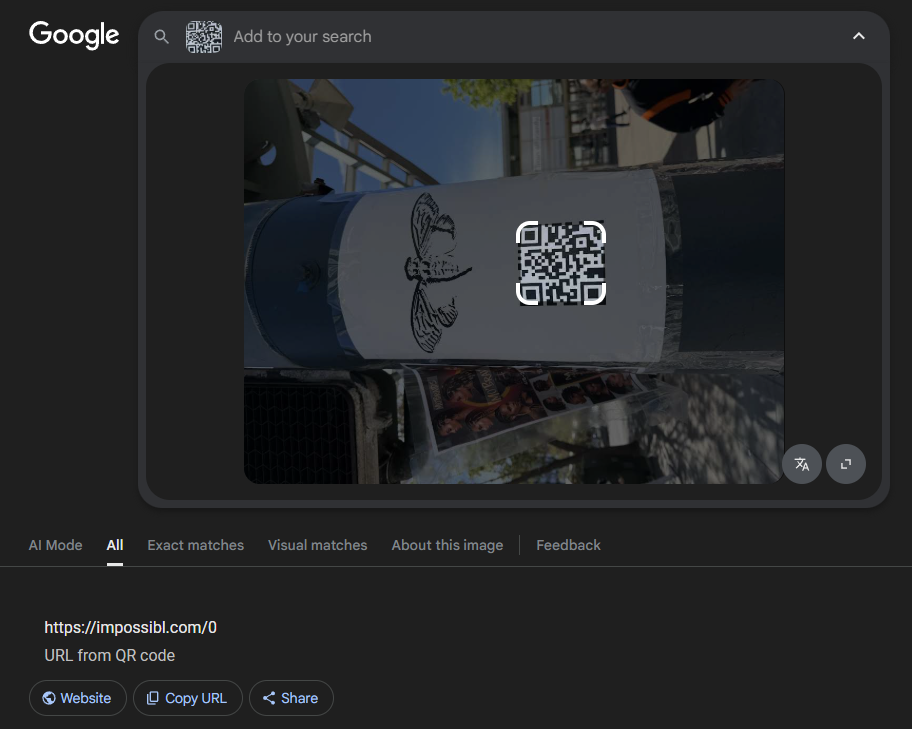Open the Exact matches tab
Viewport: 912px width, 729px height.
point(195,545)
